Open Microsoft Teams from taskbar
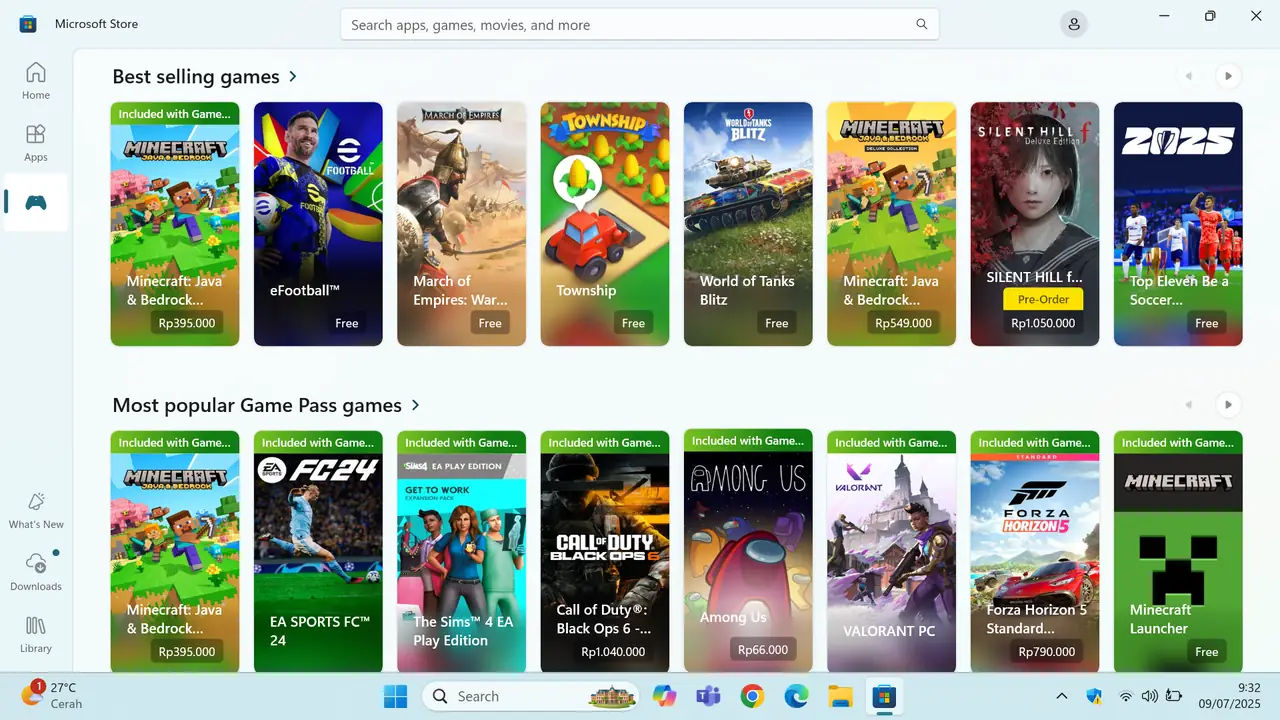The height and width of the screenshot is (720, 1280). coord(708,696)
